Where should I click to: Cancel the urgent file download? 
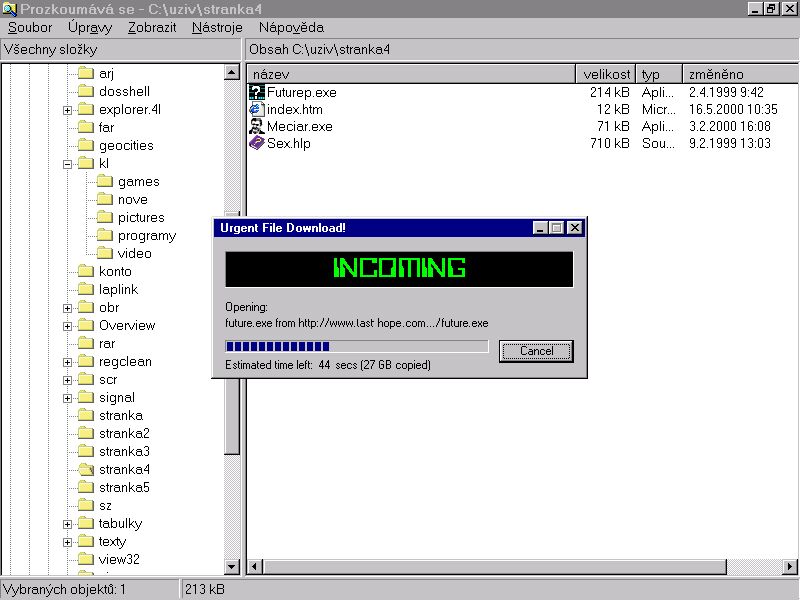(x=536, y=351)
